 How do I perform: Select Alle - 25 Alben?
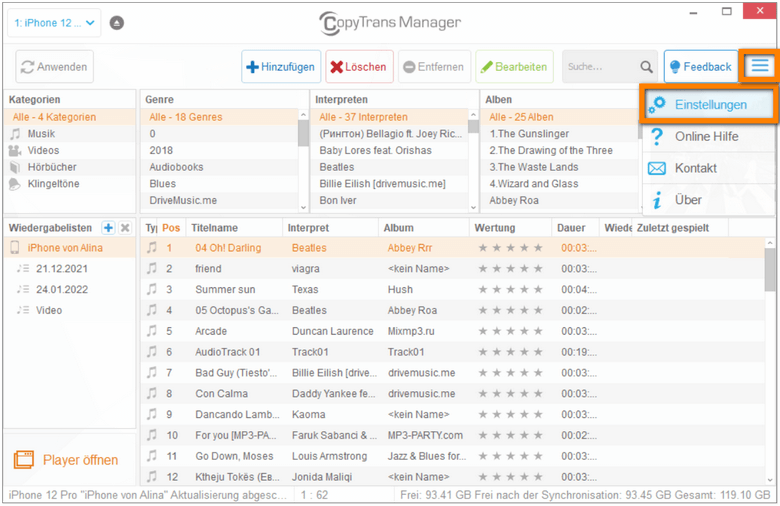point(559,117)
